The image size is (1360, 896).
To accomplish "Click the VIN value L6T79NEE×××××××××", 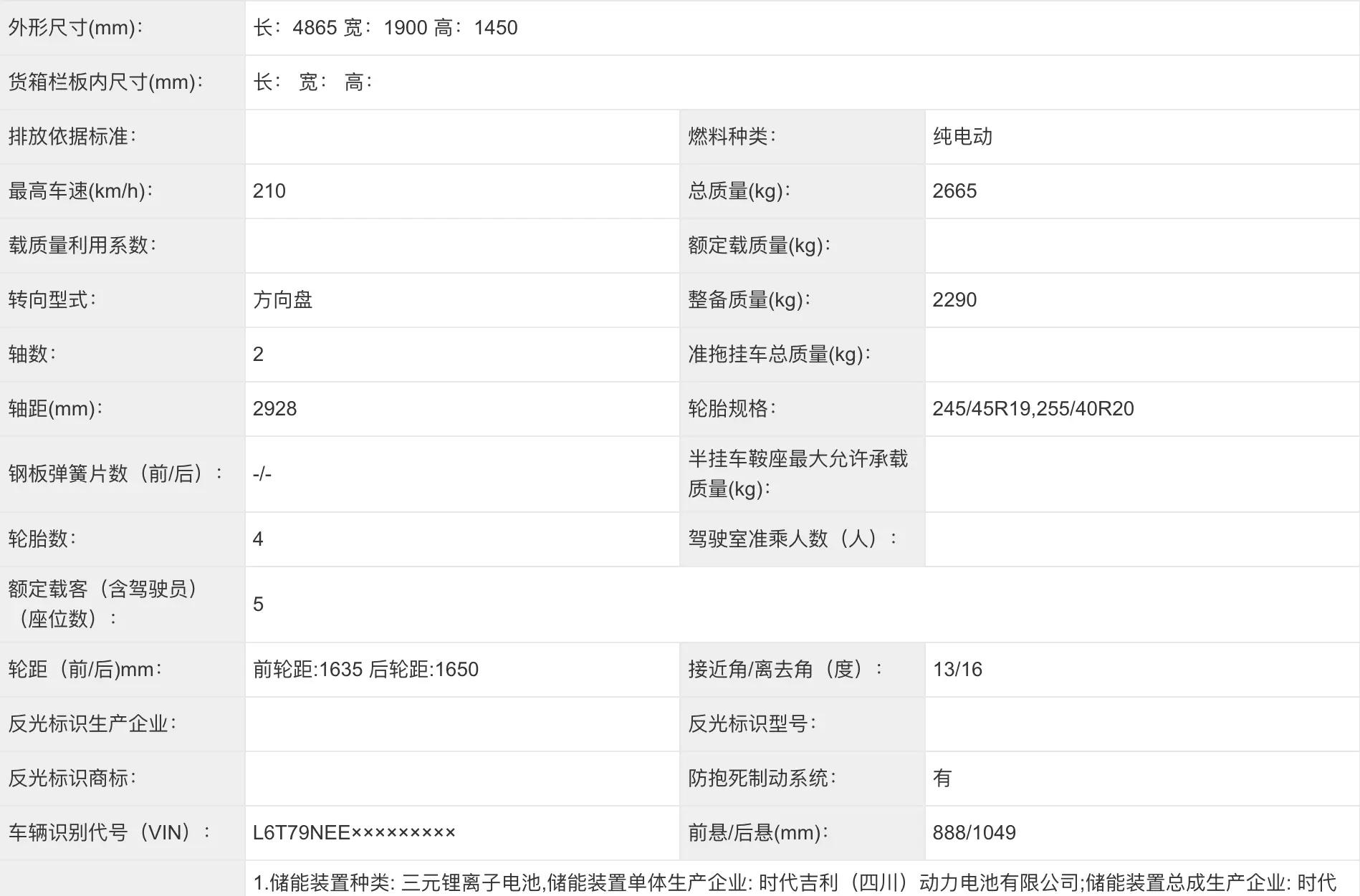I will [x=354, y=833].
